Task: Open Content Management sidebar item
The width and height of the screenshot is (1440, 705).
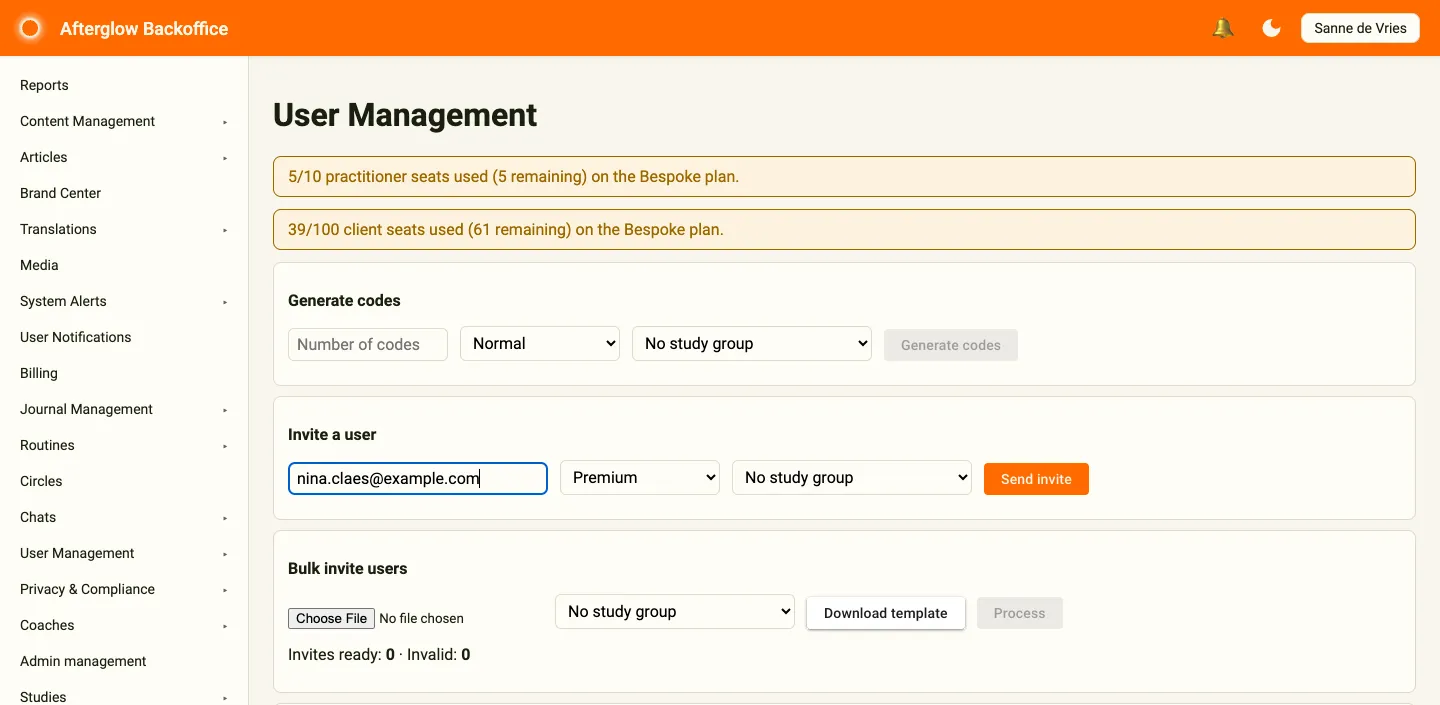Action: (87, 121)
